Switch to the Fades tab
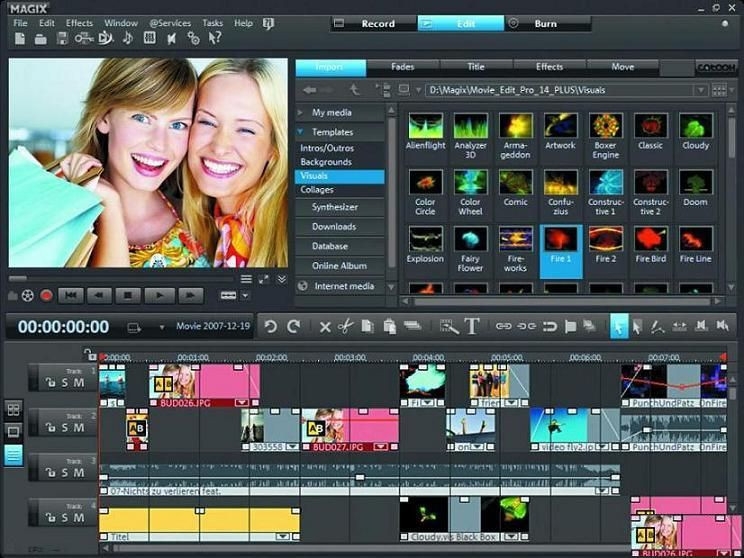Viewport: 744px width, 558px height. [x=403, y=67]
